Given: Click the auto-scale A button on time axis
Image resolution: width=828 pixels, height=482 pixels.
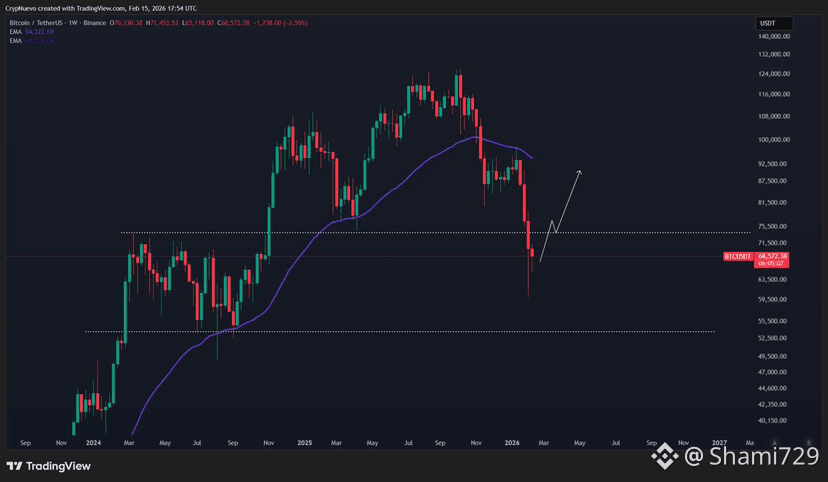Looking at the screenshot, I should tap(775, 443).
